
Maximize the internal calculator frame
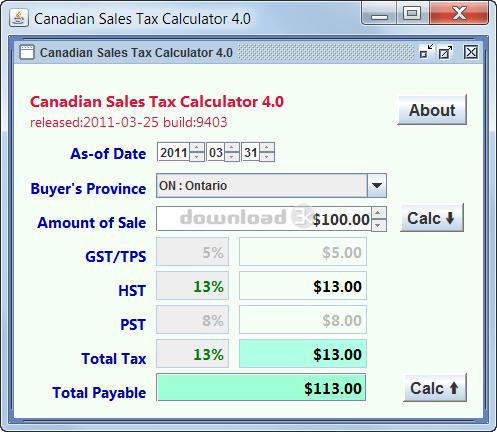click(x=446, y=52)
